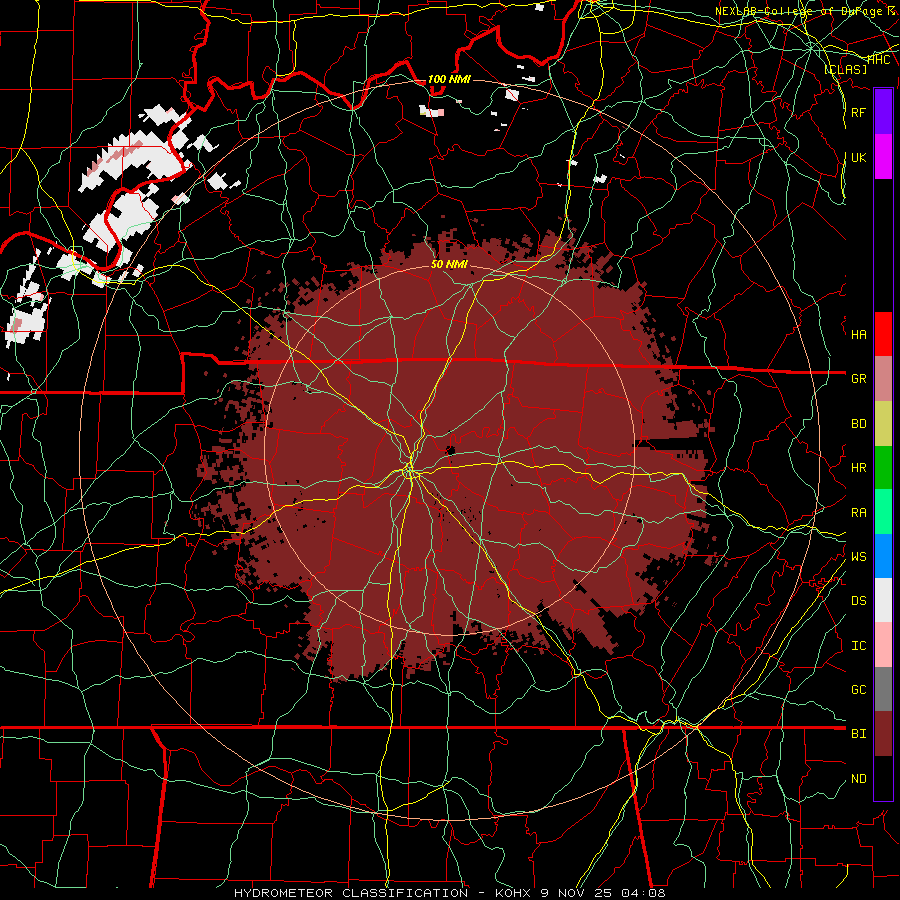Pick the blue WS legend swatch
The height and width of the screenshot is (900, 900).
click(x=883, y=556)
